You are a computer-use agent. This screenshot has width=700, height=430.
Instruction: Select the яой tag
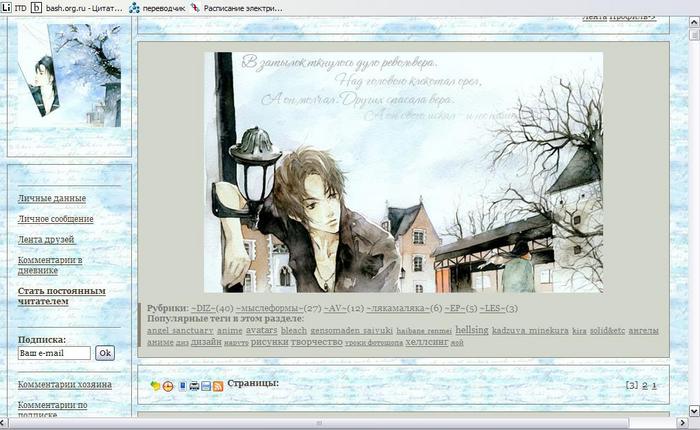pos(457,343)
